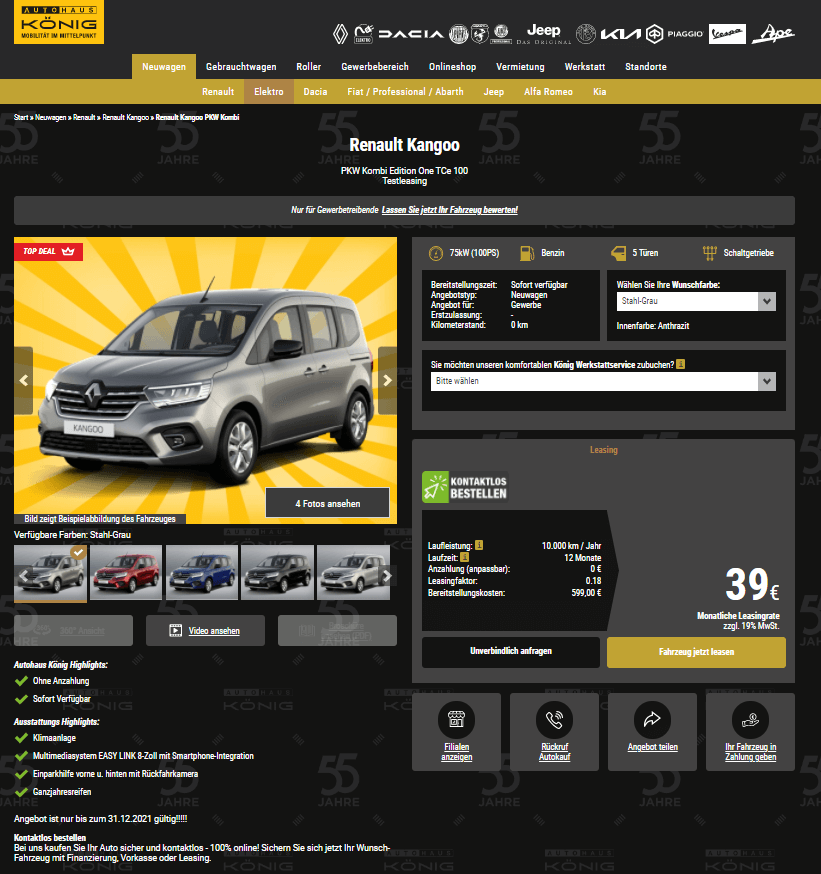
Task: Click the 4 Fotos ansehen button
Action: click(328, 503)
